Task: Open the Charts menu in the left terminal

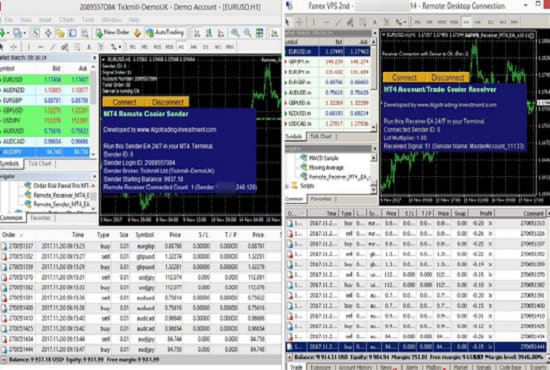Action: [67, 20]
